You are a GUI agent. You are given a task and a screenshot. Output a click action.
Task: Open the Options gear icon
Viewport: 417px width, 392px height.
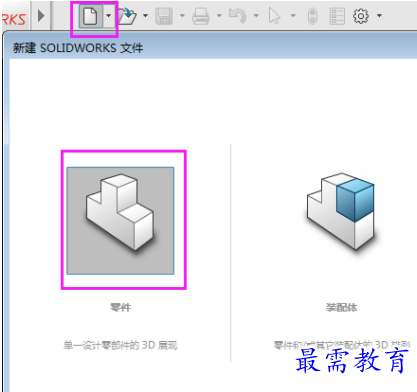pyautogui.click(x=361, y=16)
